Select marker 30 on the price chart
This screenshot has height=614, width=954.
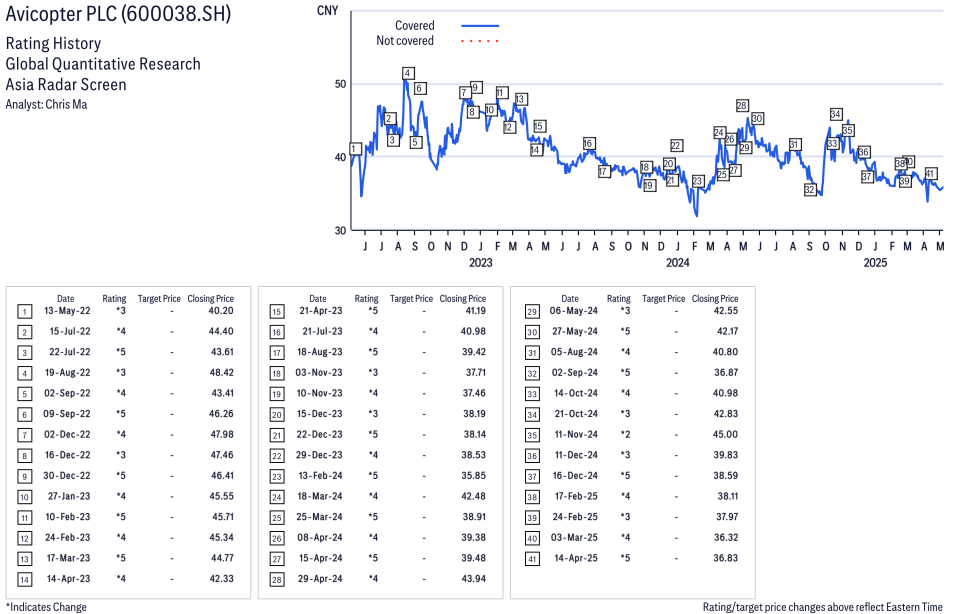point(757,118)
